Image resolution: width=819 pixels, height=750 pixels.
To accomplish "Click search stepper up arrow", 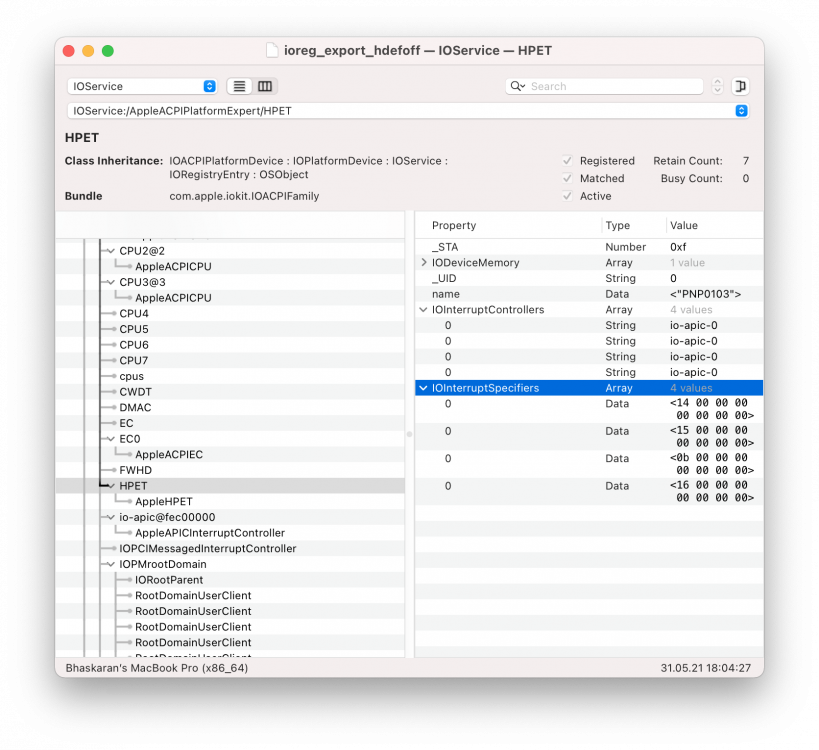I will [718, 82].
